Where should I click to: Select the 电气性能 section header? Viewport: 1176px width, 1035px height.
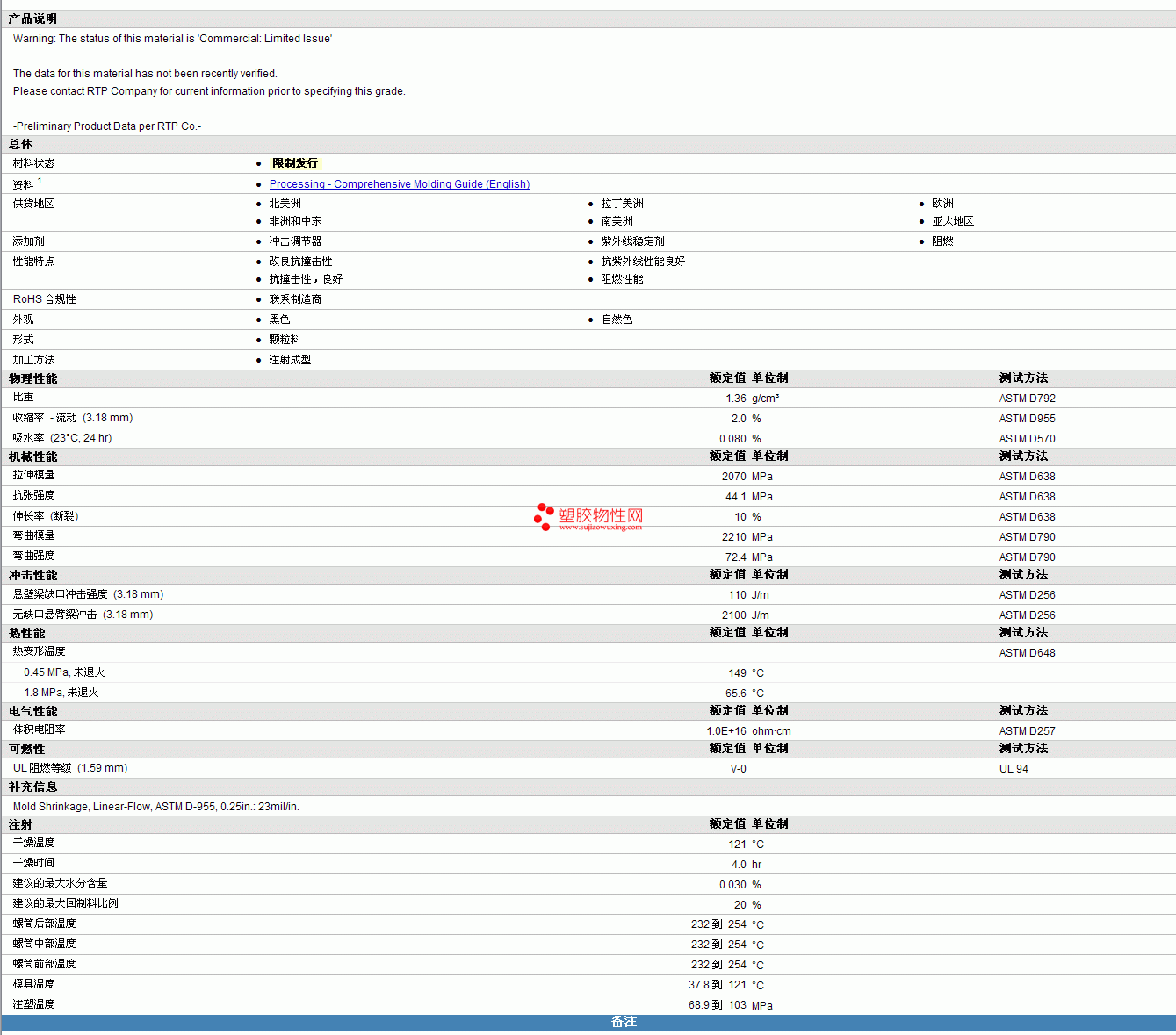click(x=33, y=711)
